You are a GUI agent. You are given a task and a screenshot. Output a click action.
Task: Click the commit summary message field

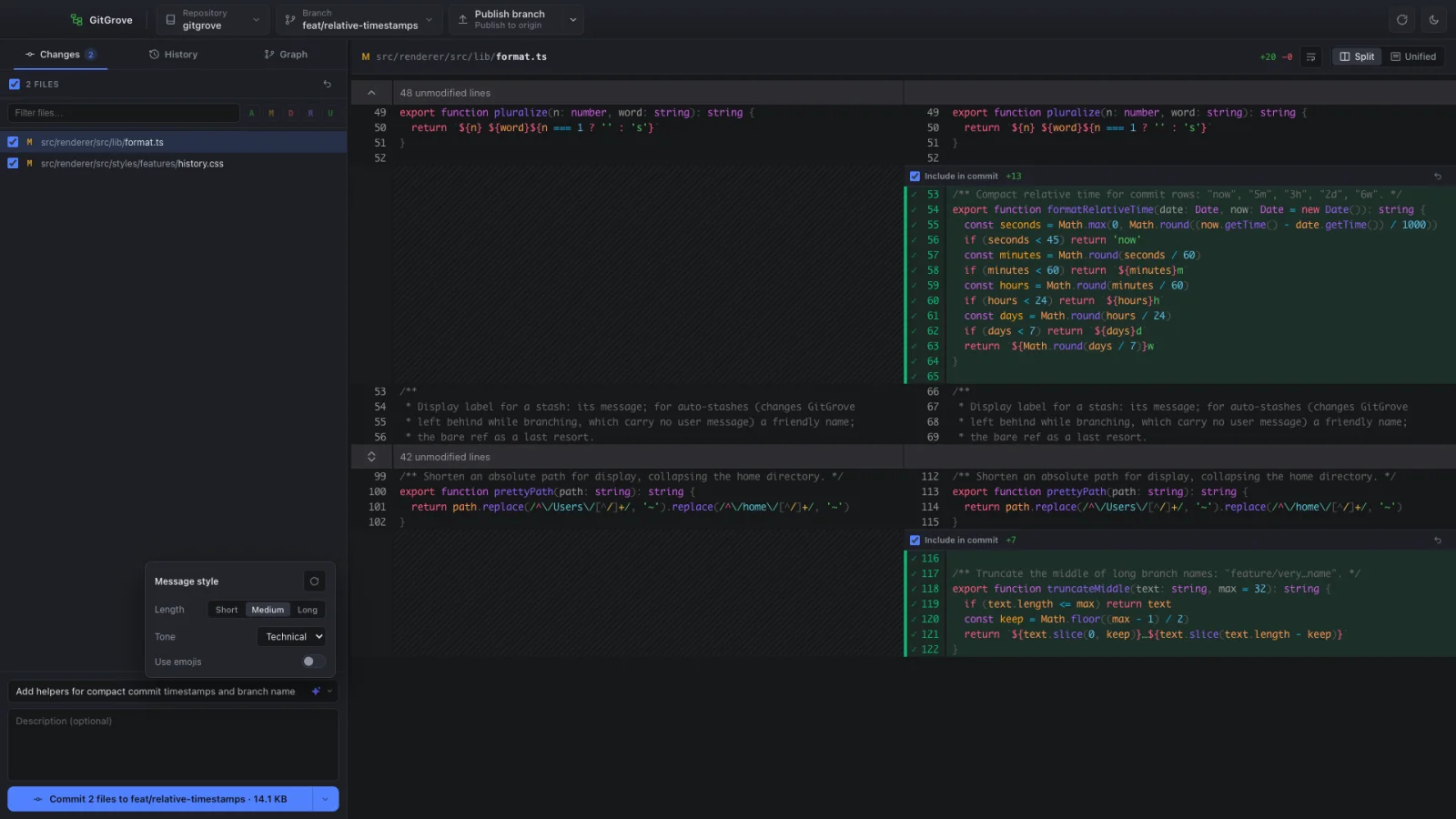pyautogui.click(x=157, y=692)
